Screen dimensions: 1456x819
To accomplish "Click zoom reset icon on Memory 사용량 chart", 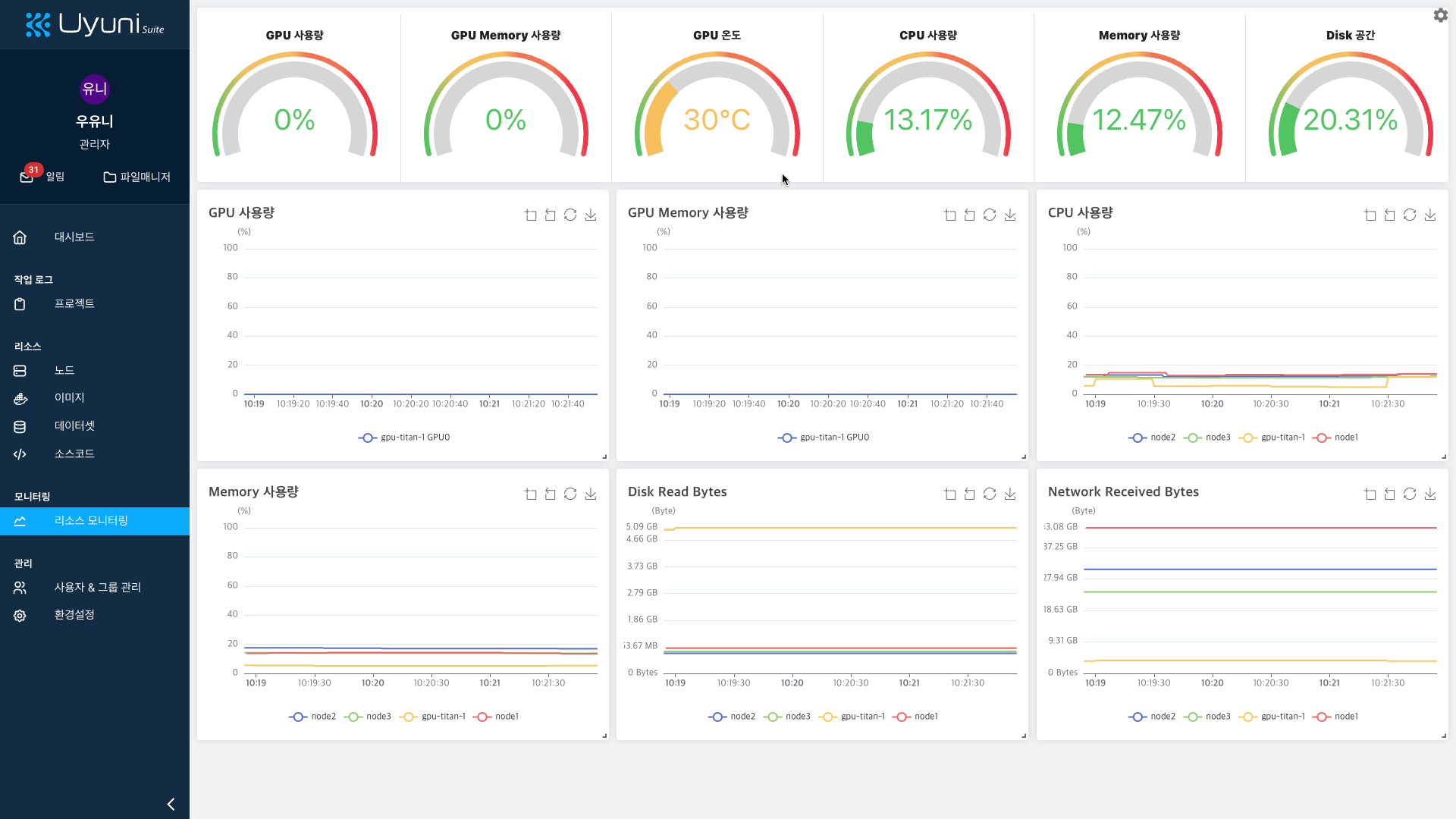I will click(x=550, y=494).
